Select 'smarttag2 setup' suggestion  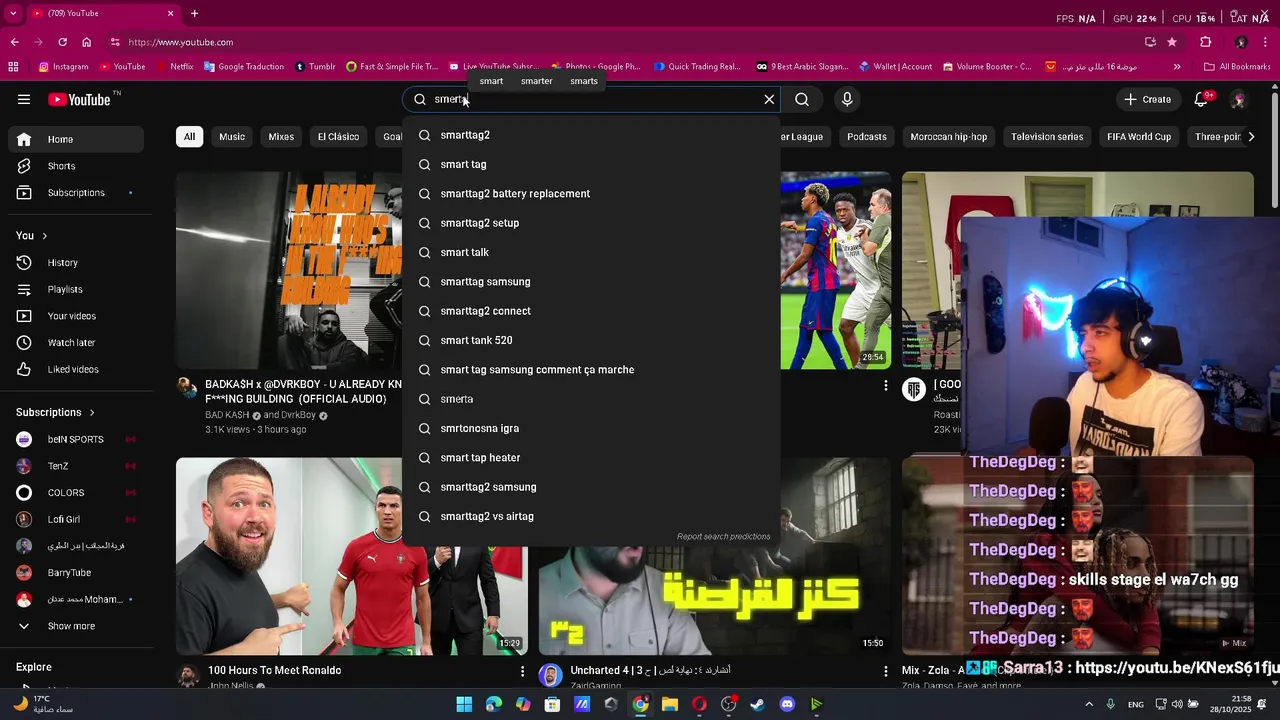(591, 223)
